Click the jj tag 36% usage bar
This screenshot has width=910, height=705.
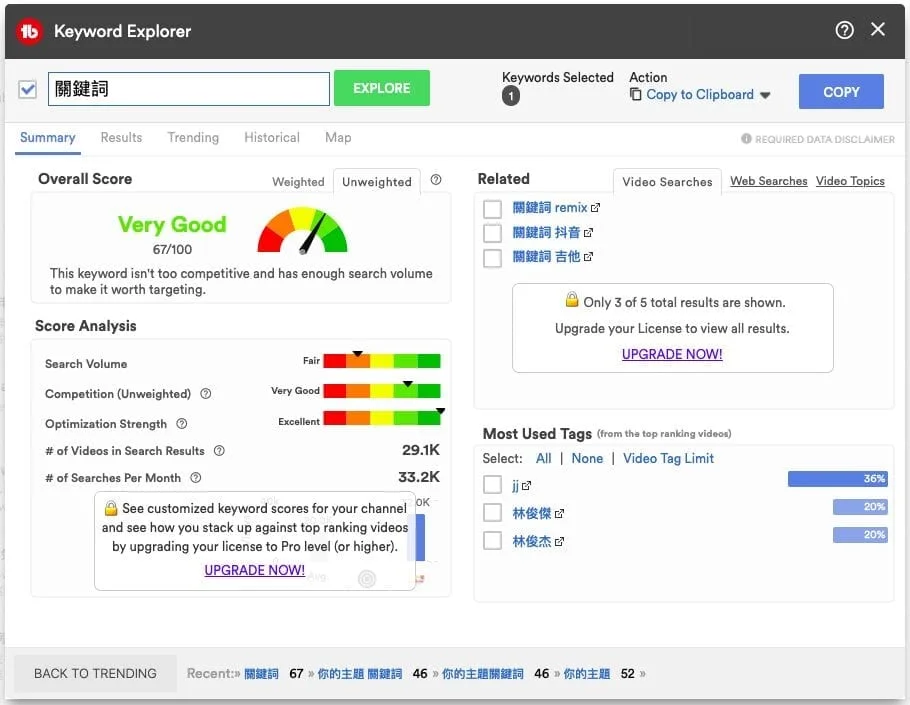tap(837, 479)
